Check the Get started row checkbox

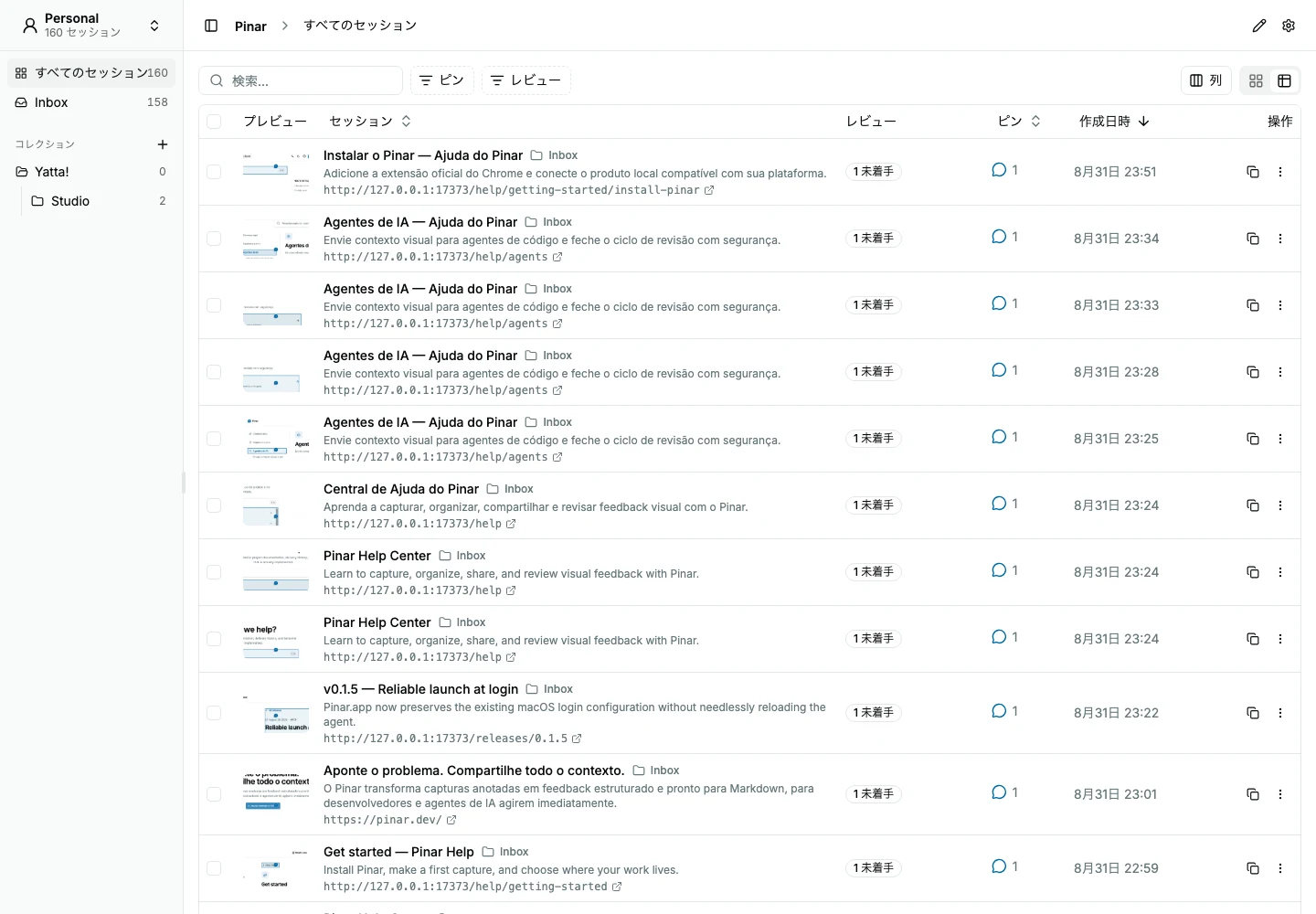[x=214, y=868]
